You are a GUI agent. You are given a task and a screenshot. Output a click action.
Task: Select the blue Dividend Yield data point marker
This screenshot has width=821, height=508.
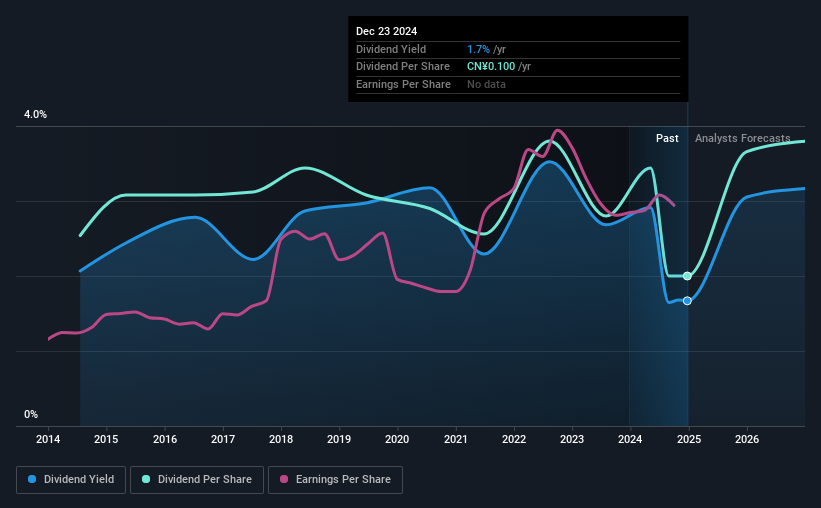[x=687, y=301]
